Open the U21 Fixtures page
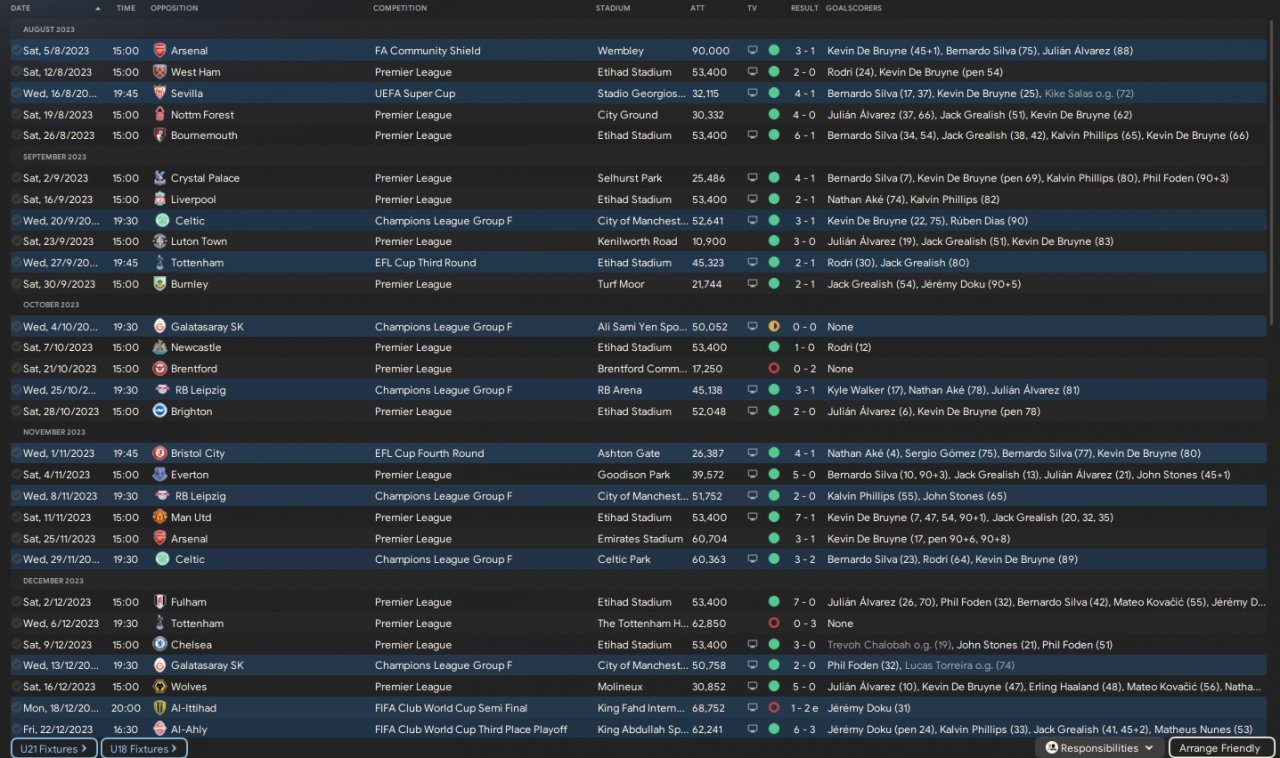 coord(54,748)
